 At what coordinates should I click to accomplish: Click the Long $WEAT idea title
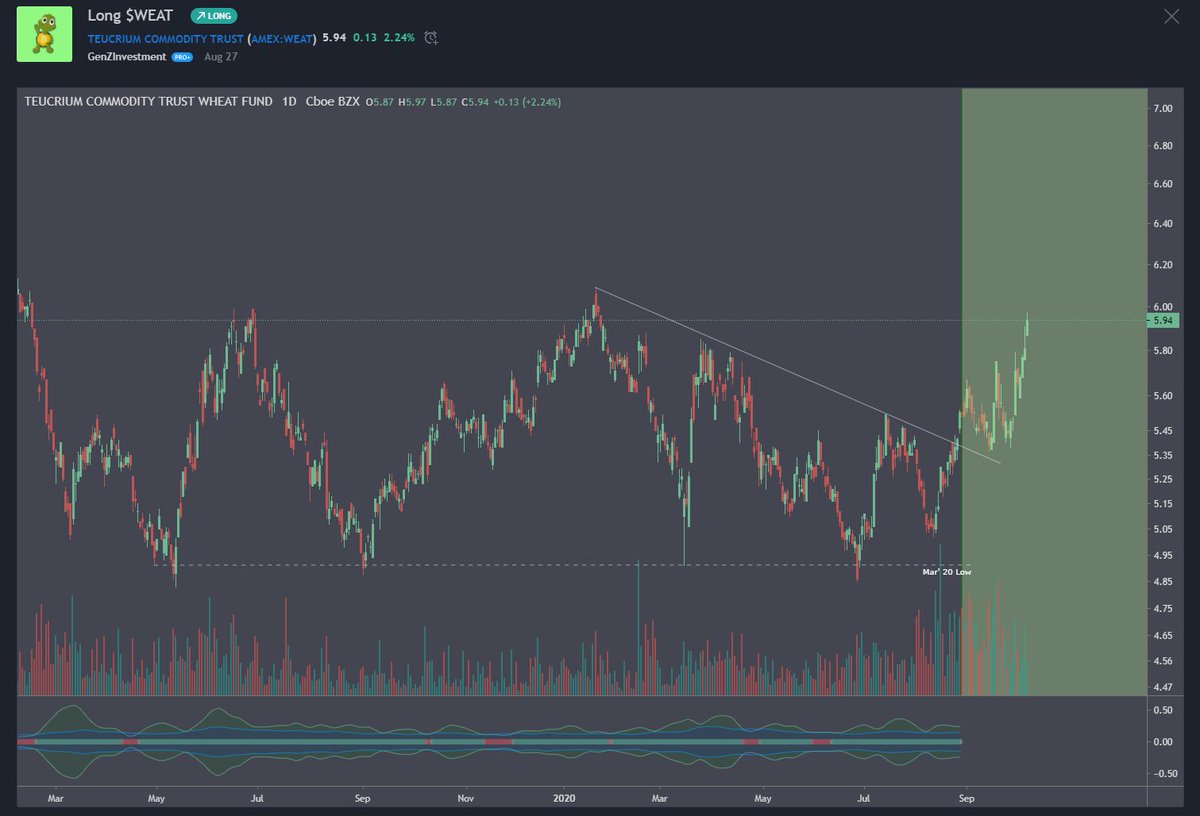pyautogui.click(x=131, y=17)
